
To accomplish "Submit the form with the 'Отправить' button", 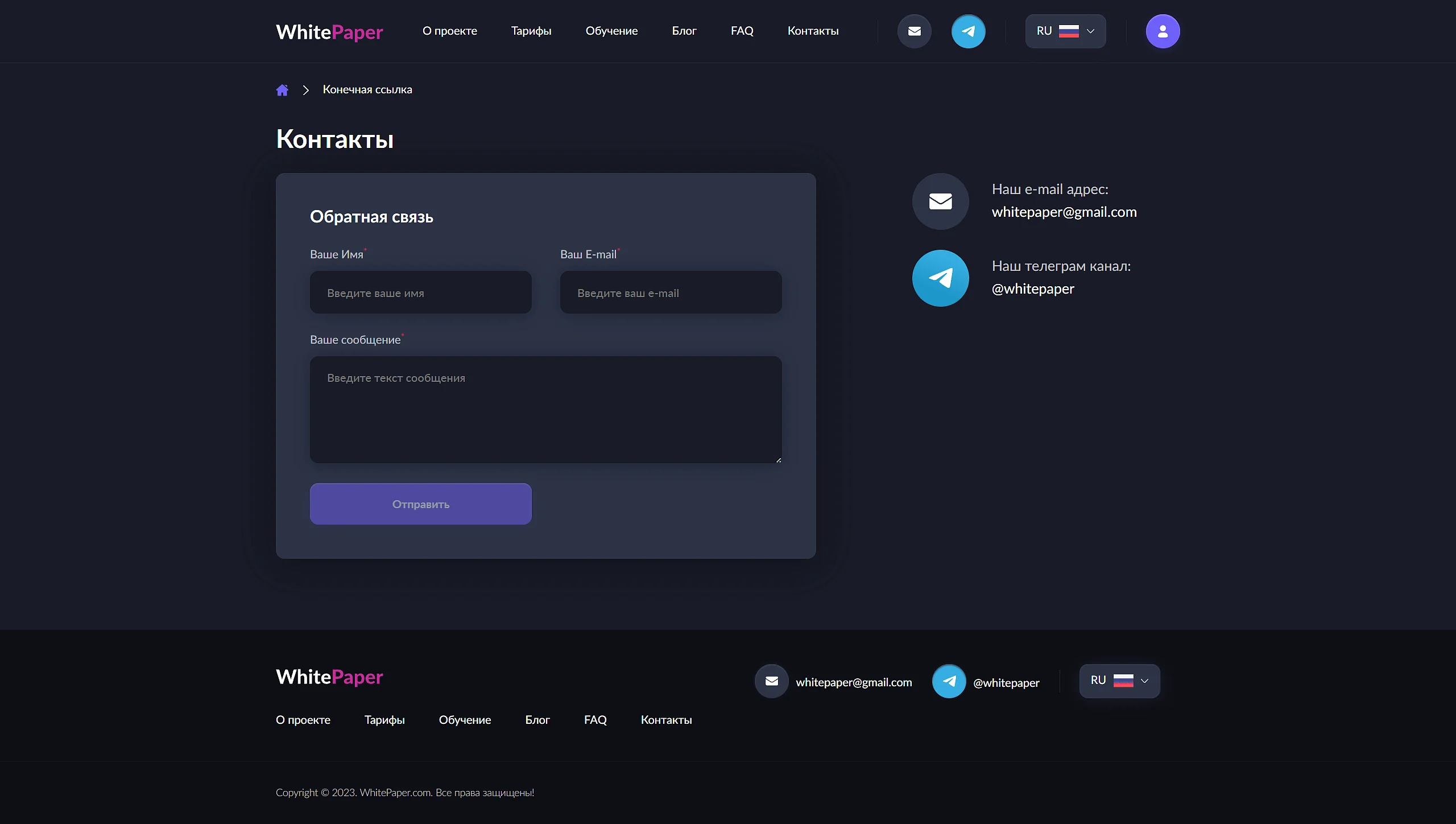I will coord(420,504).
